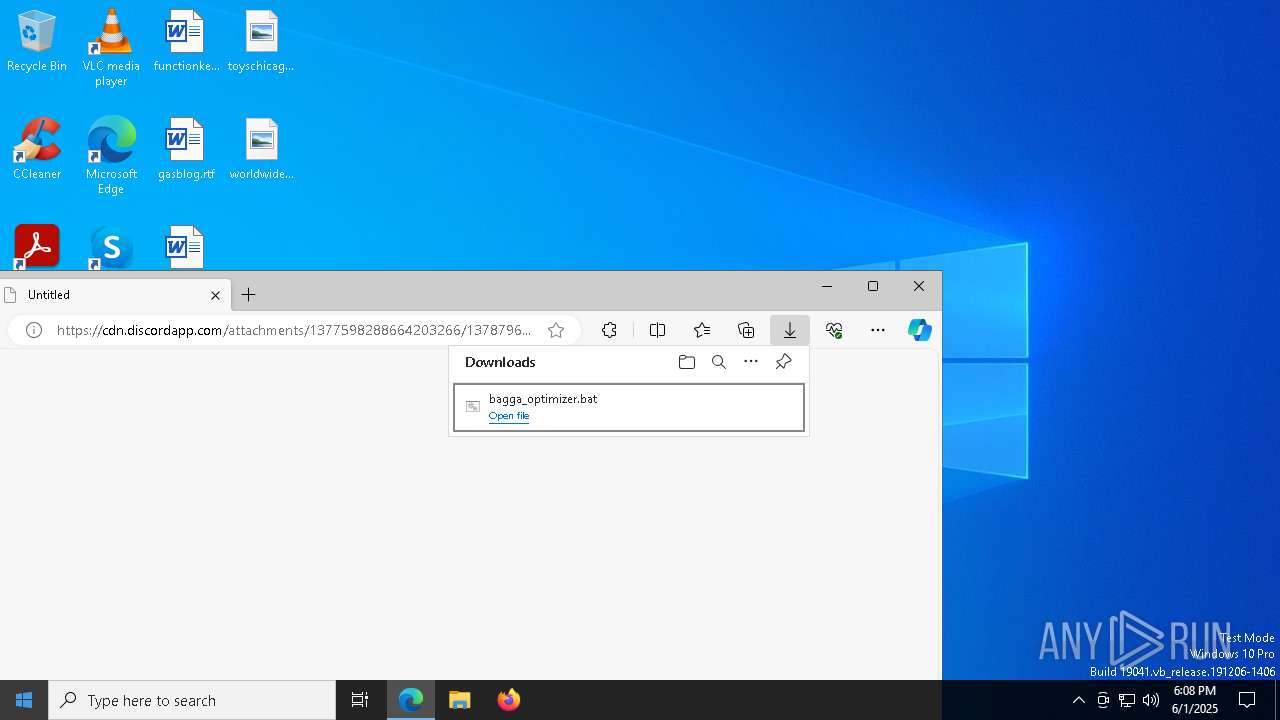Click the Untitled browser tab

(x=115, y=295)
